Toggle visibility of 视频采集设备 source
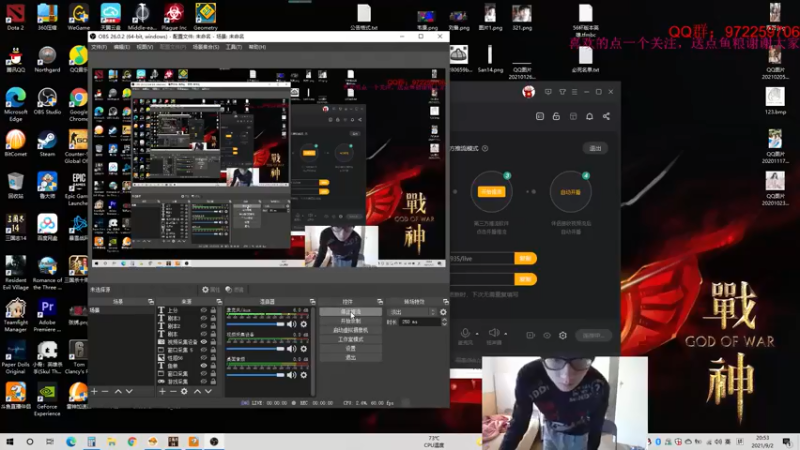This screenshot has height=450, width=800. [204, 342]
